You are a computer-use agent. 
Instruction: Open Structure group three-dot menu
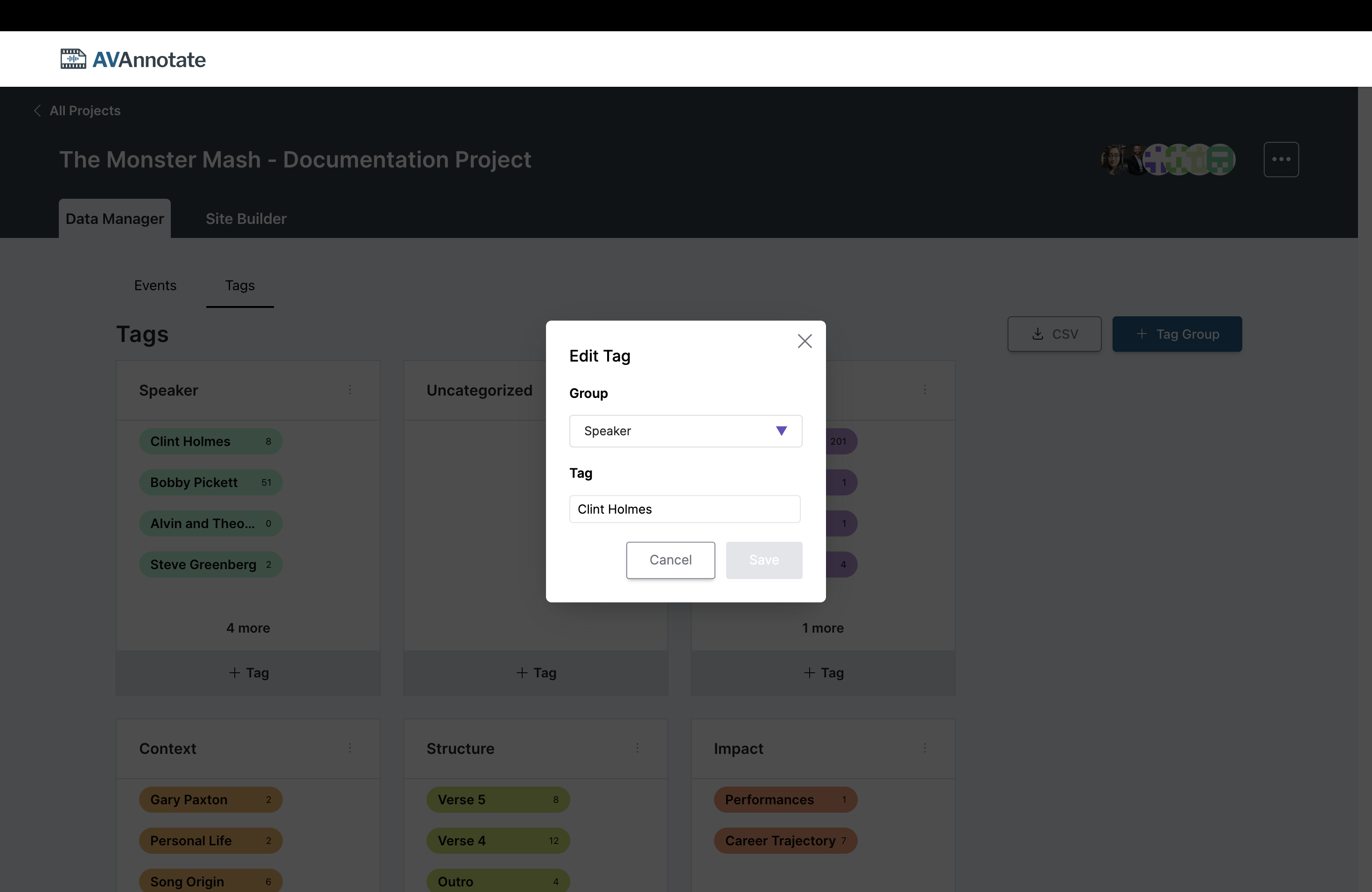click(637, 748)
